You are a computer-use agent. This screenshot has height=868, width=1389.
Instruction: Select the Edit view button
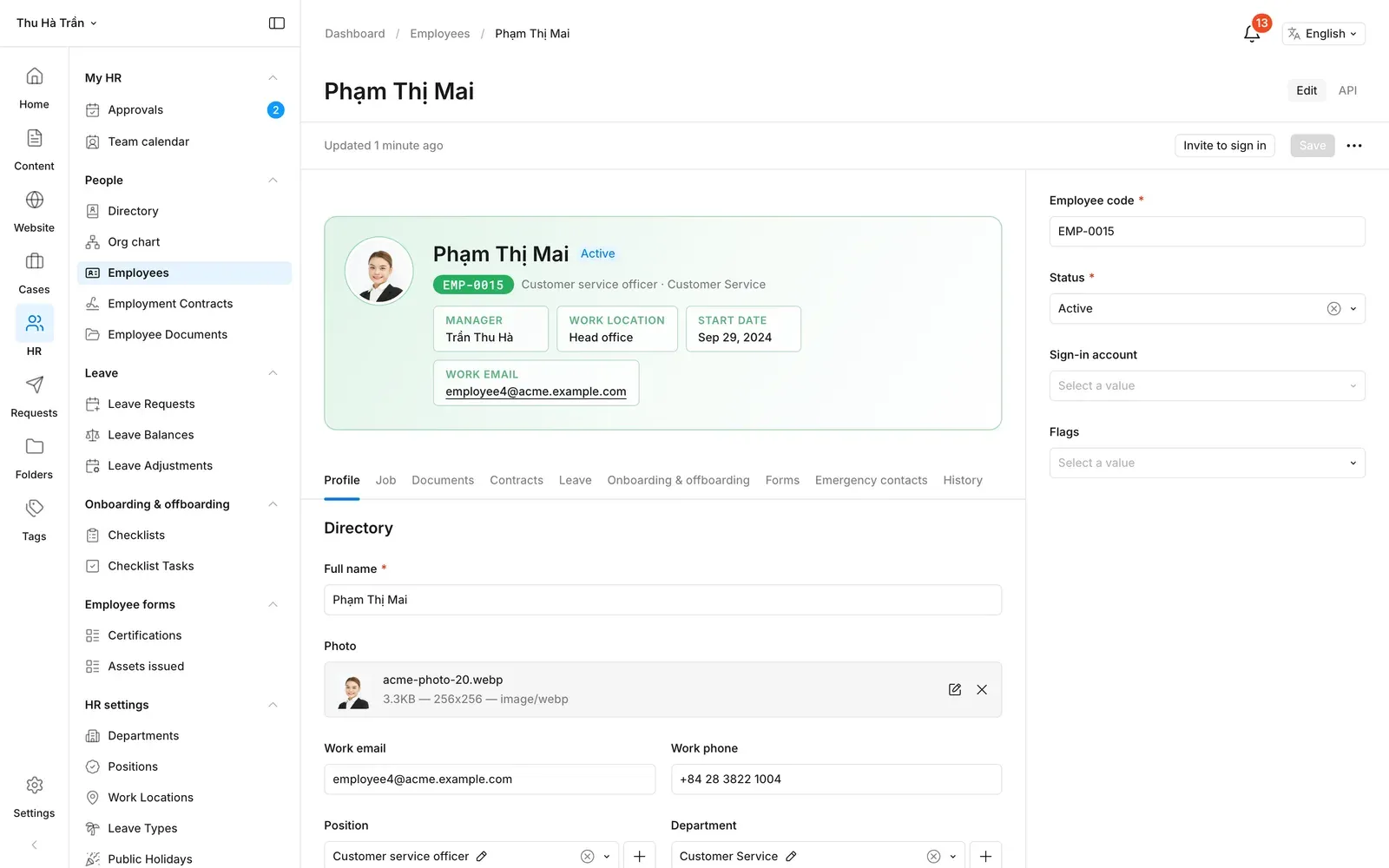(1307, 90)
